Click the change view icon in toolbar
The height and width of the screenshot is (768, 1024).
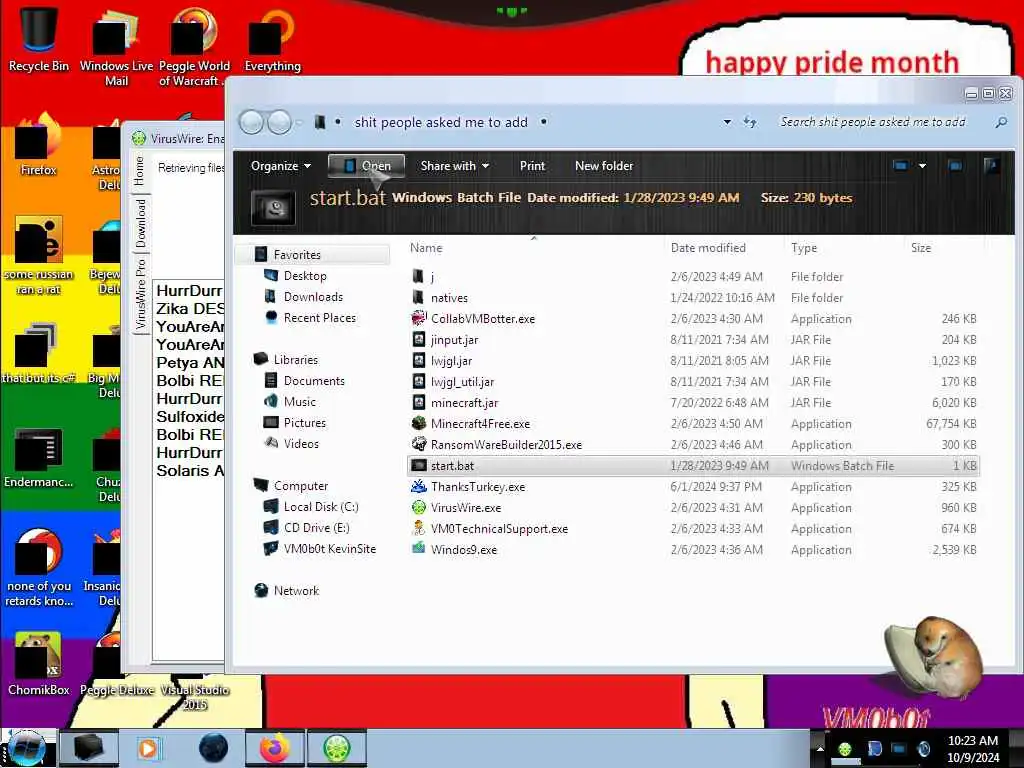tap(901, 166)
